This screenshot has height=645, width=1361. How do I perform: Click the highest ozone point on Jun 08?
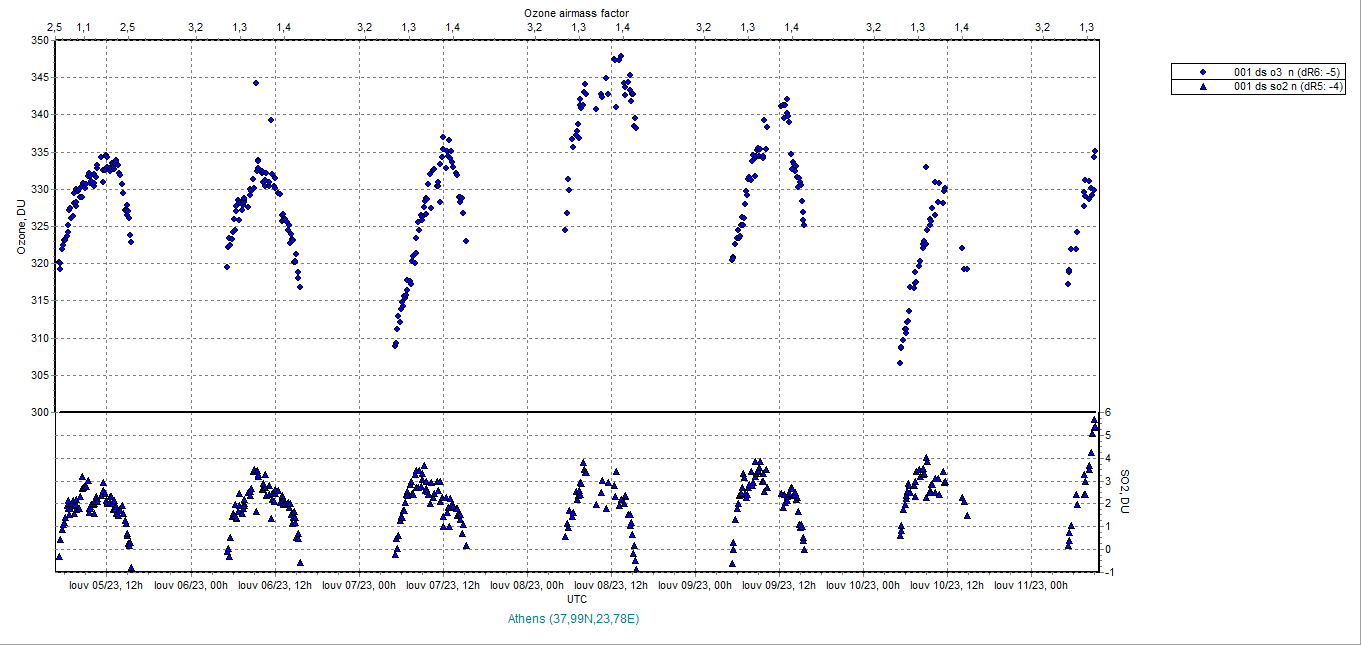621,56
